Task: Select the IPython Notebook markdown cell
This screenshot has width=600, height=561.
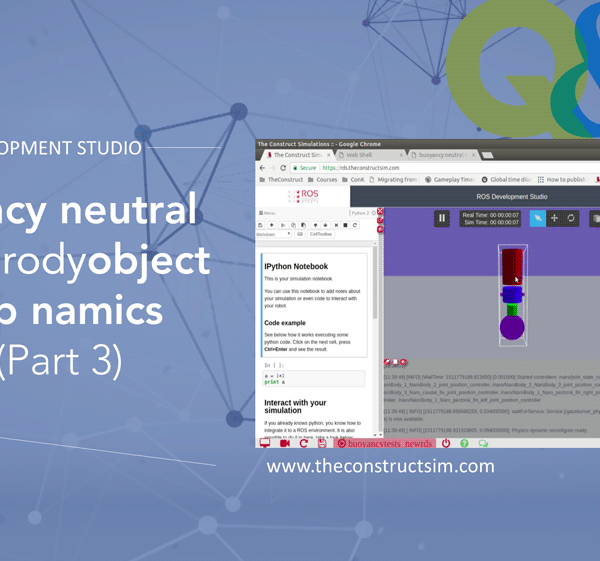Action: (314, 305)
